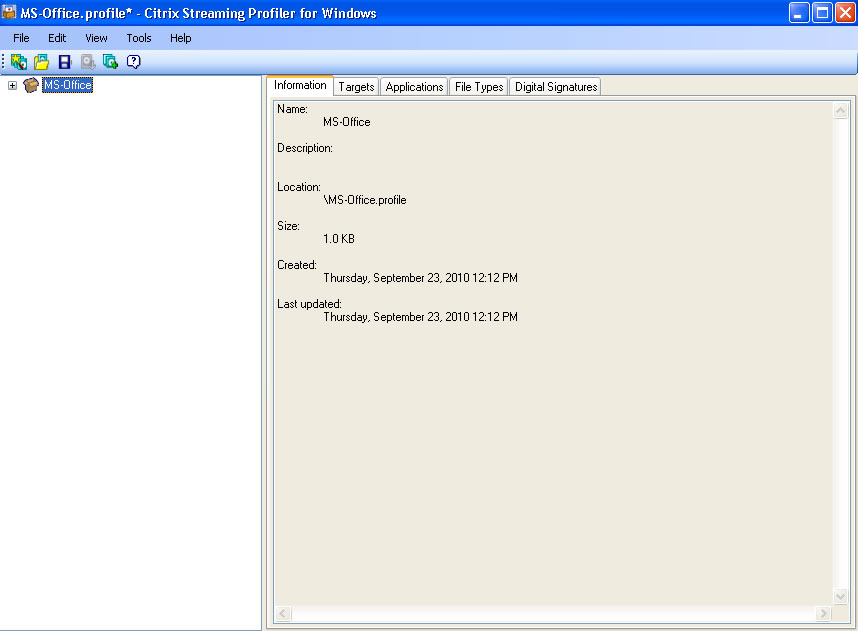The height and width of the screenshot is (631, 858).
Task: Click the location value '\MS-Office.profile'
Action: pyautogui.click(x=365, y=200)
